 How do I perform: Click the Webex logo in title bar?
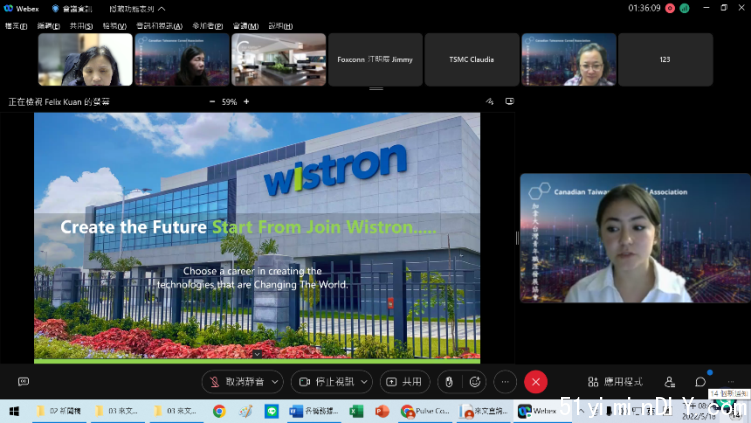tap(8, 9)
